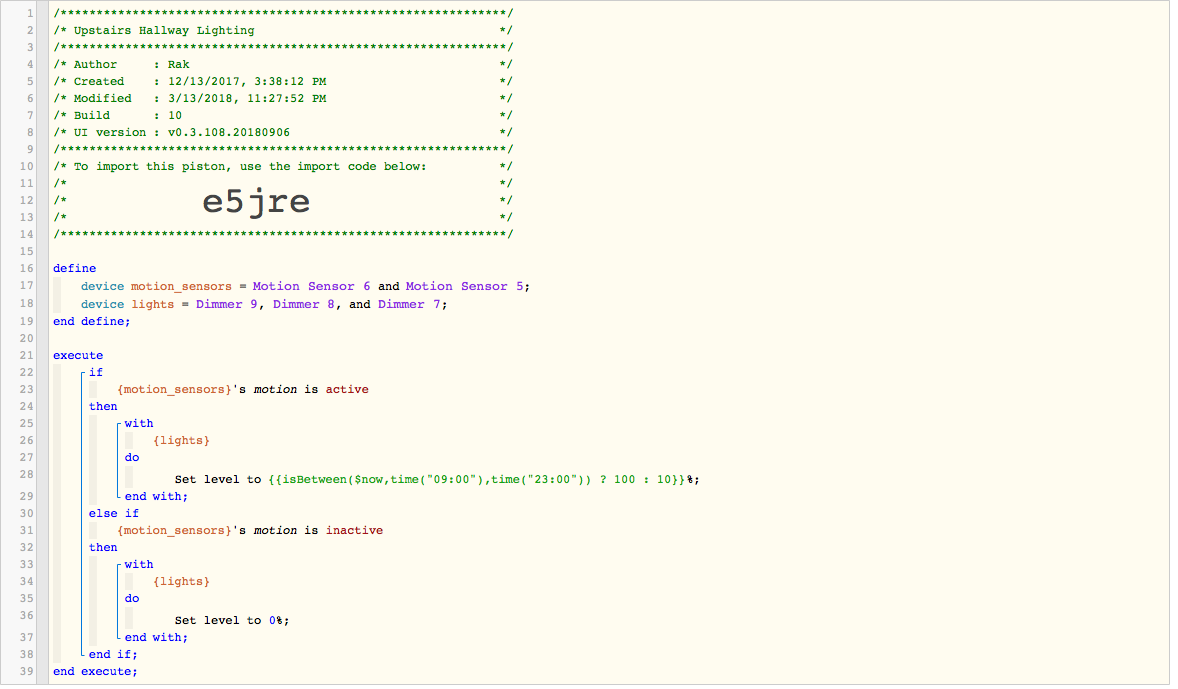Click line number 28 in the gutter
The image size is (1178, 689).
(x=26, y=476)
